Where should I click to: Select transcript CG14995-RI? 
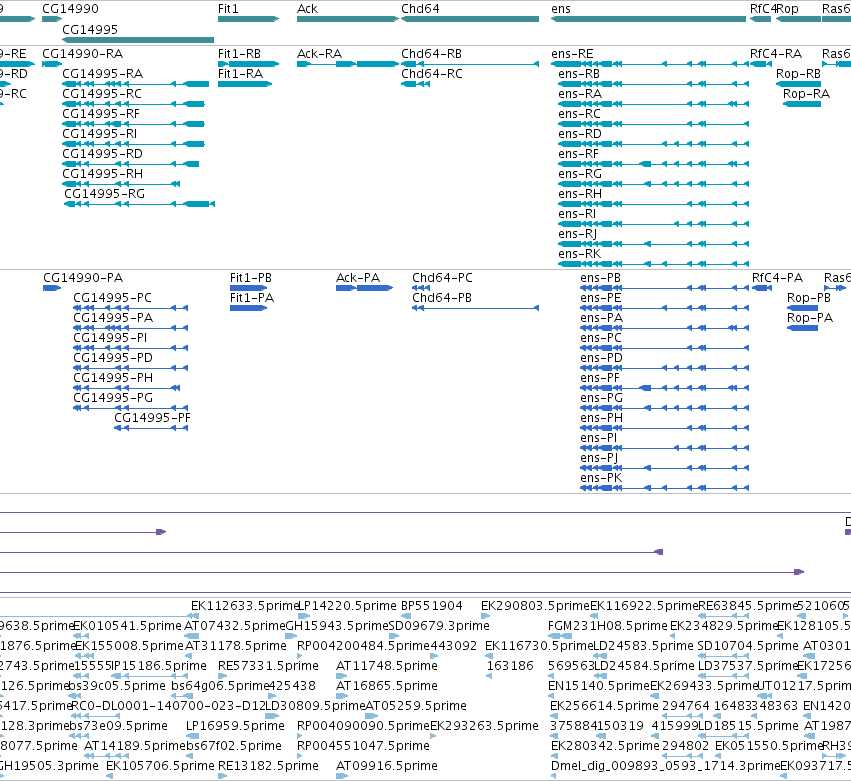pyautogui.click(x=134, y=144)
